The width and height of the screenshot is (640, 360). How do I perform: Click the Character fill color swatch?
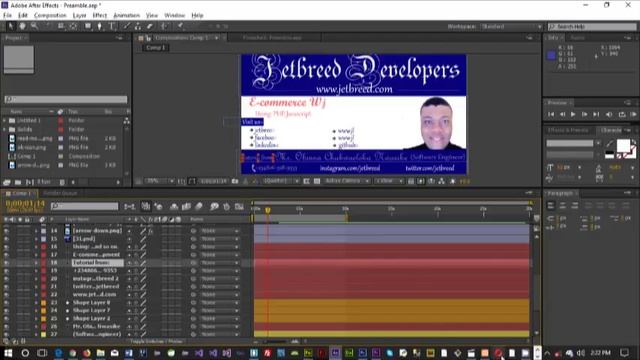point(623,145)
